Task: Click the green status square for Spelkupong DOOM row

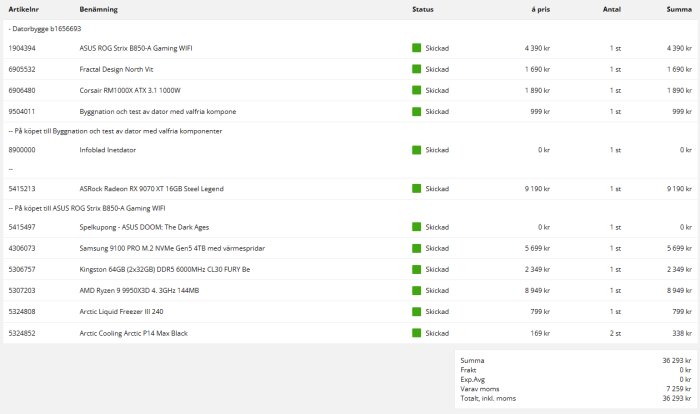Action: coord(417,227)
